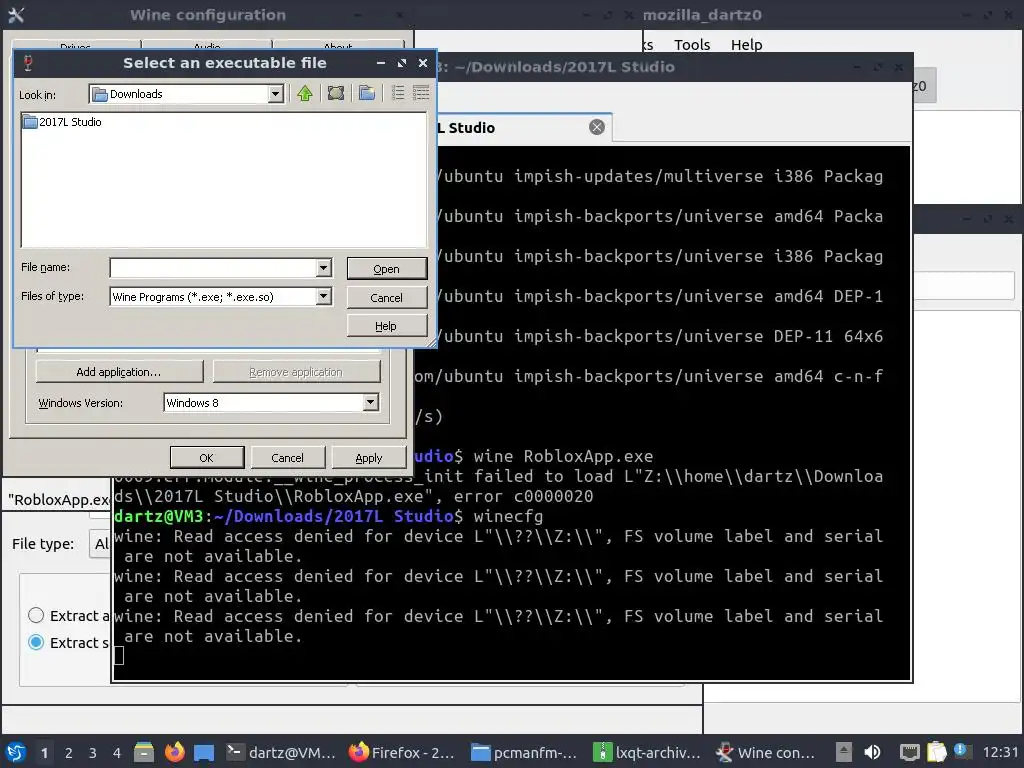Image resolution: width=1024 pixels, height=768 pixels.
Task: Click Apply in Wine configuration window
Action: pos(369,458)
